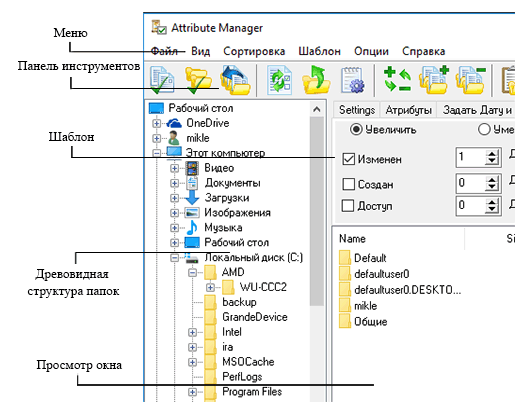The width and height of the screenshot is (515, 414).
Task: Switch to the Задать Дату и tab
Action: [x=477, y=110]
